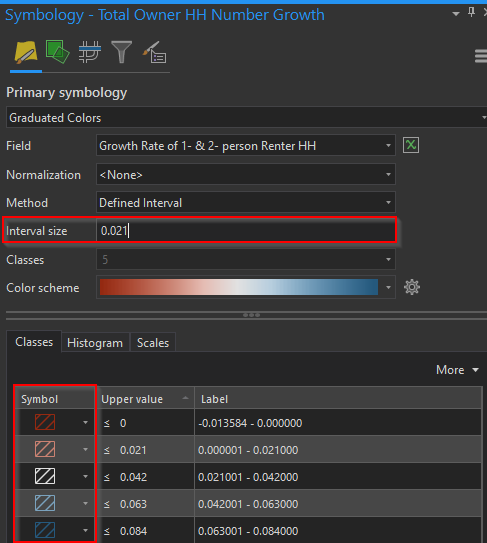This screenshot has height=543, width=487.
Task: Open the More dropdown menu
Action: point(457,370)
